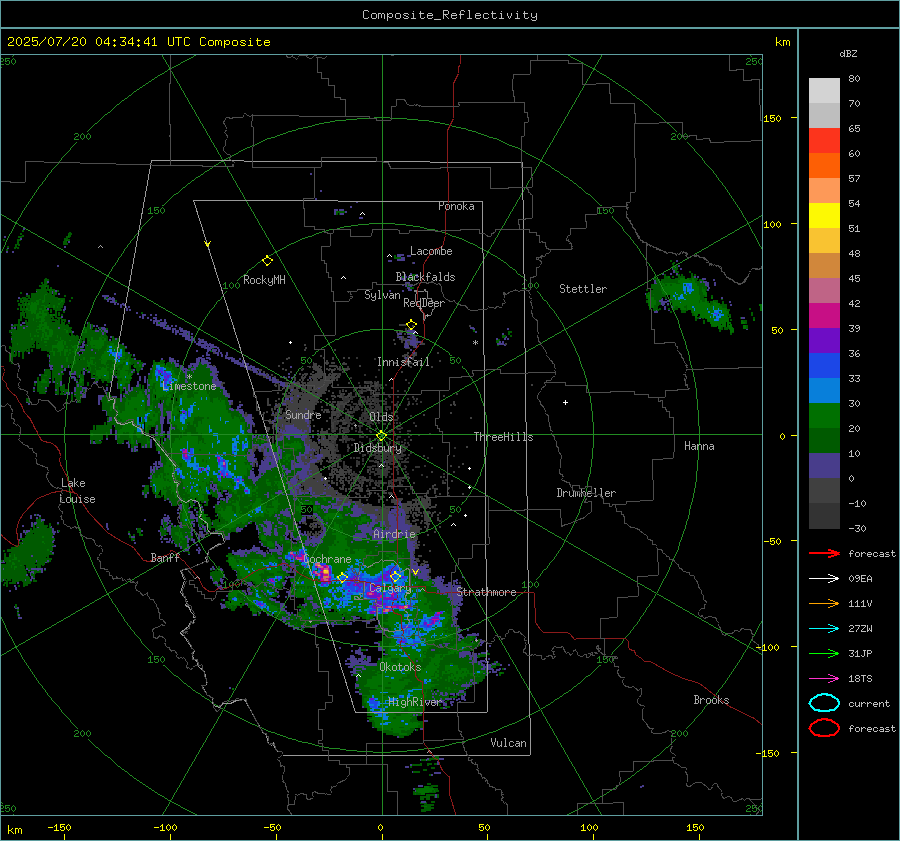The height and width of the screenshot is (841, 900).
Task: Click the Lacombe town label
Action: click(x=431, y=251)
